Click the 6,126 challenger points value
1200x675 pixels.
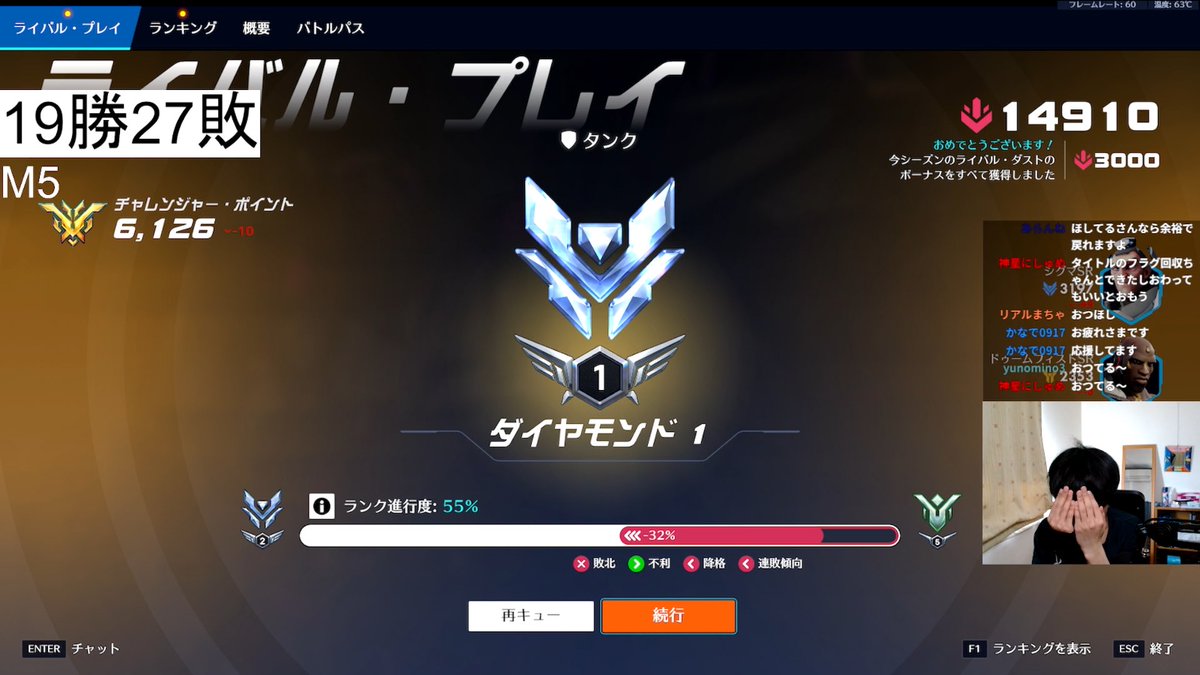[x=164, y=230]
